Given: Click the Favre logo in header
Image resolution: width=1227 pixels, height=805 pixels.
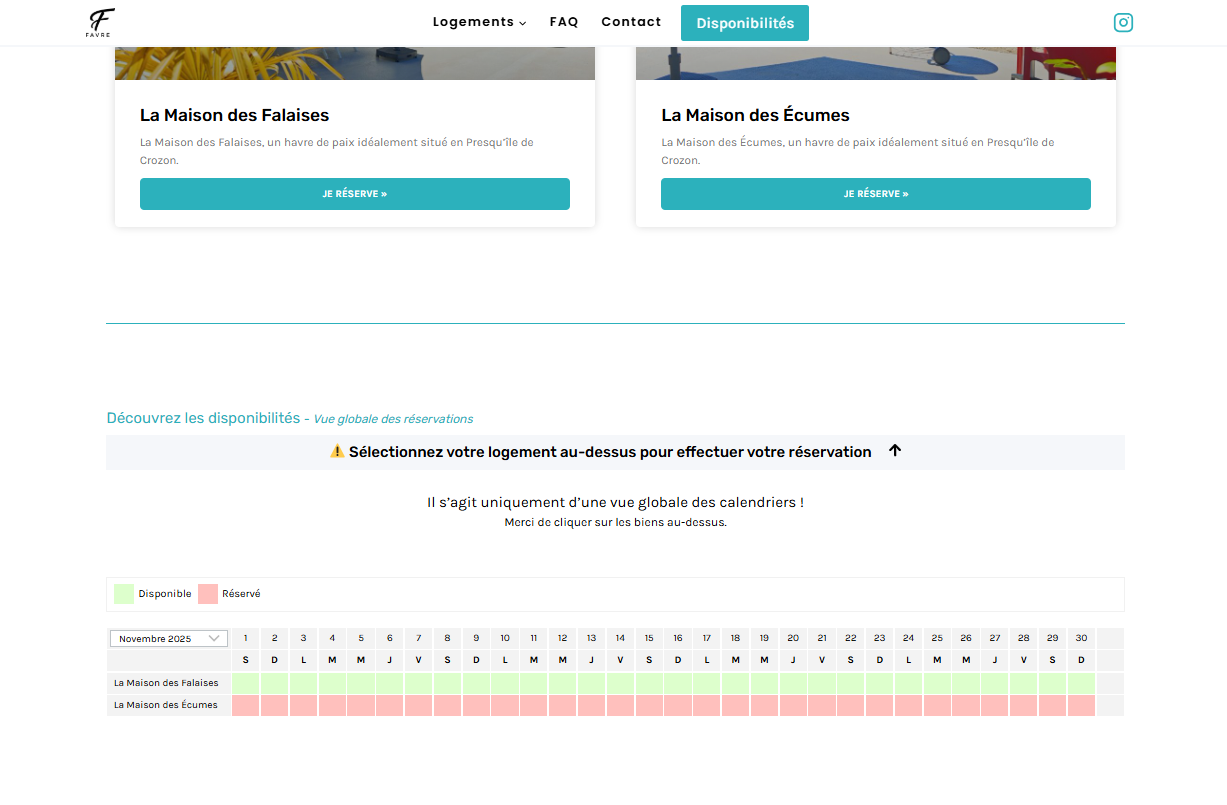Looking at the screenshot, I should [x=100, y=22].
